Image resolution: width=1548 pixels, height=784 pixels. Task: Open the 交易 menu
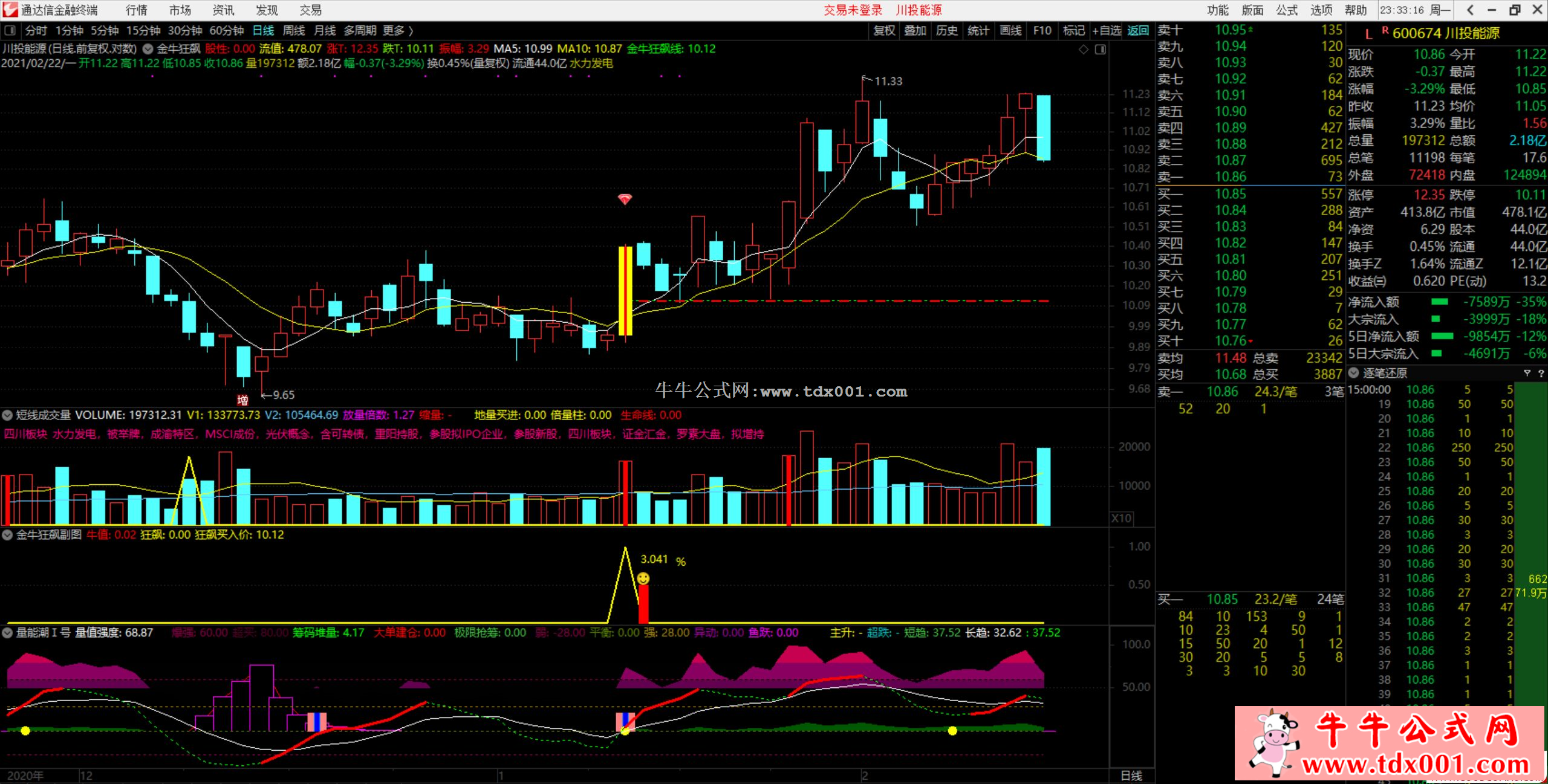point(310,10)
